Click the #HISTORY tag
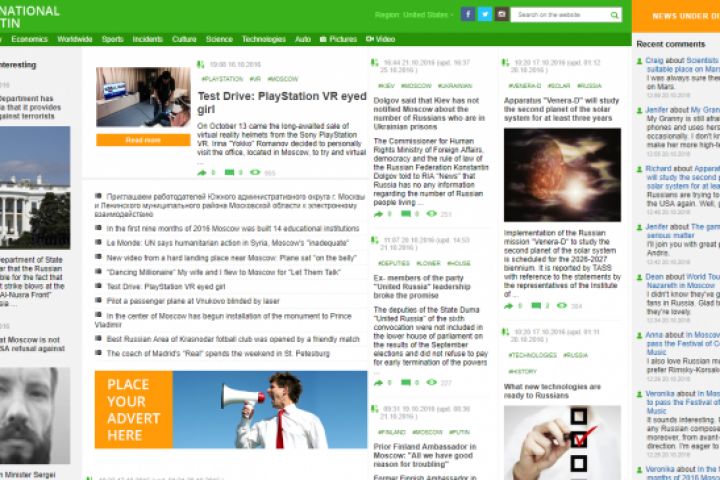This screenshot has height=480, width=720. tap(522, 372)
